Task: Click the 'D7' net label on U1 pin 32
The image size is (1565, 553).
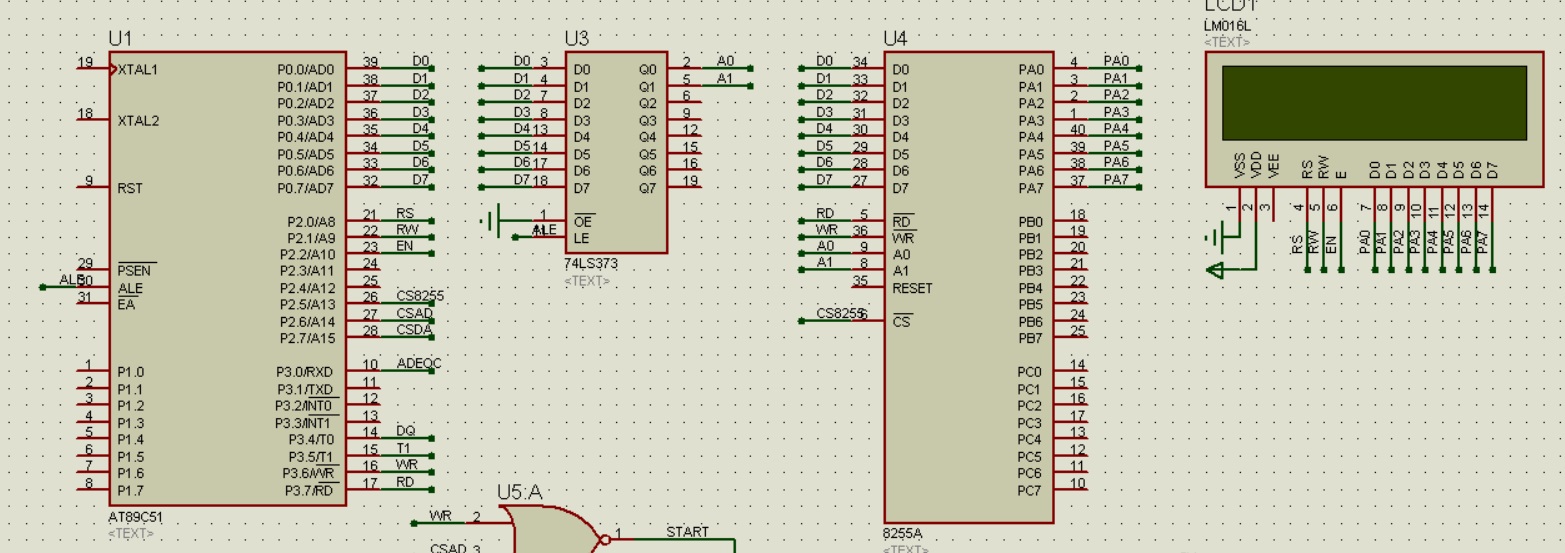Action: tap(420, 180)
